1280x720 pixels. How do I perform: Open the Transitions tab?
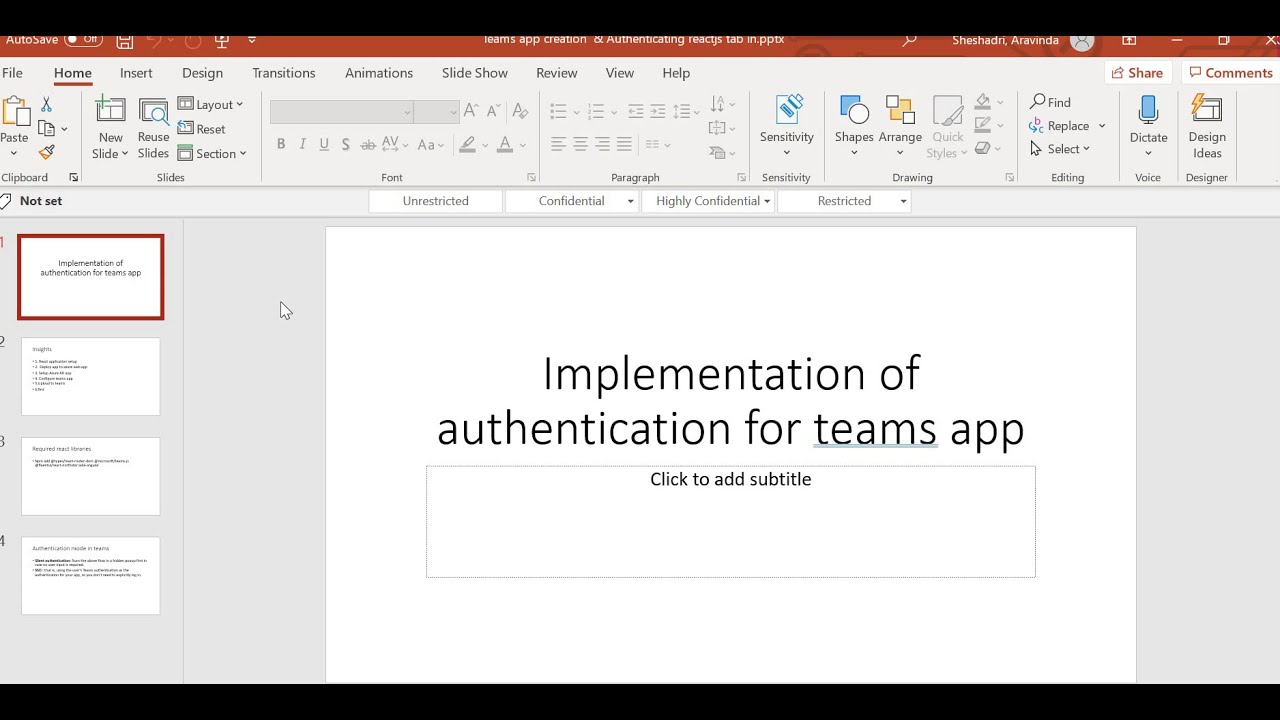point(284,73)
